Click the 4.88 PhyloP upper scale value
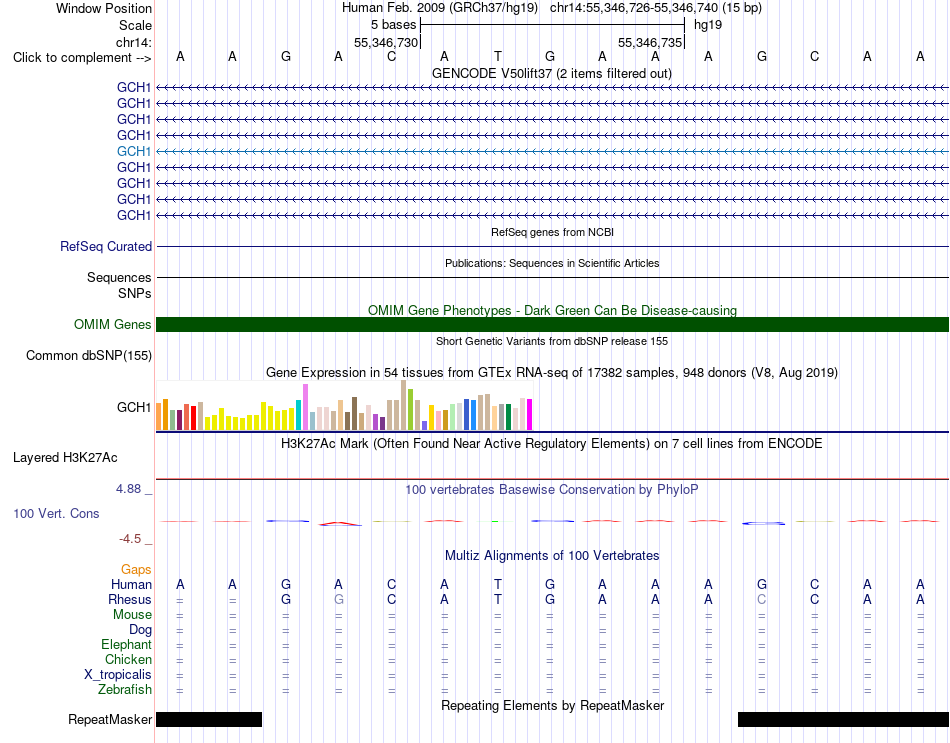The image size is (950, 743). coord(128,489)
